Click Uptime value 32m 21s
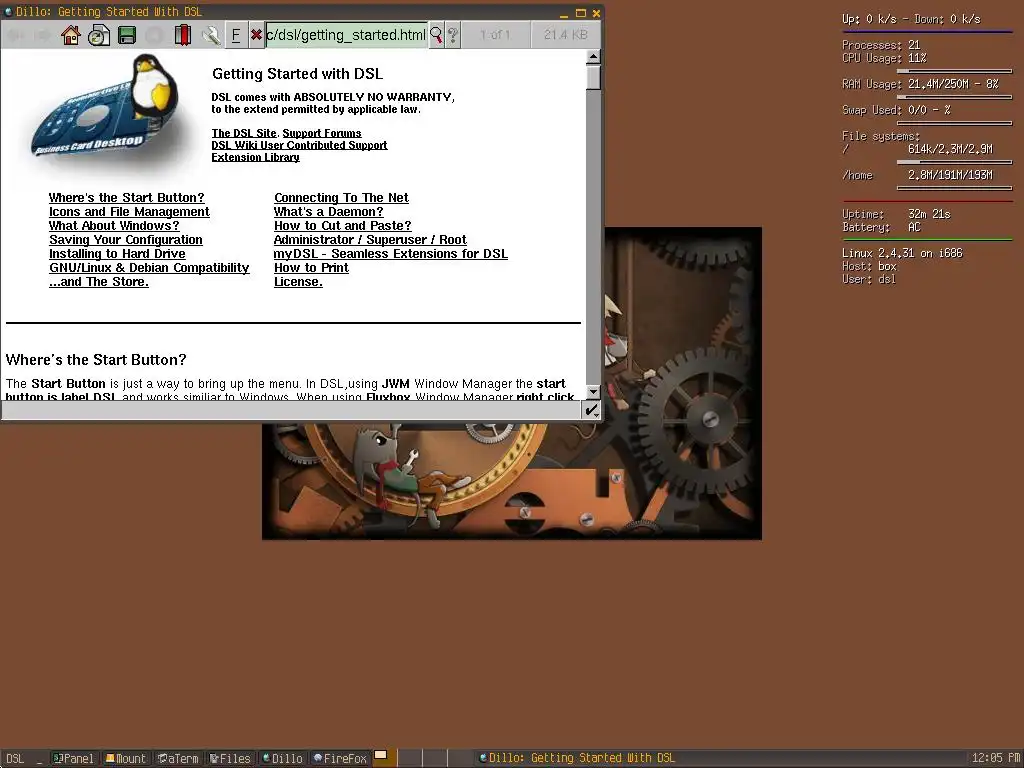 tap(929, 214)
